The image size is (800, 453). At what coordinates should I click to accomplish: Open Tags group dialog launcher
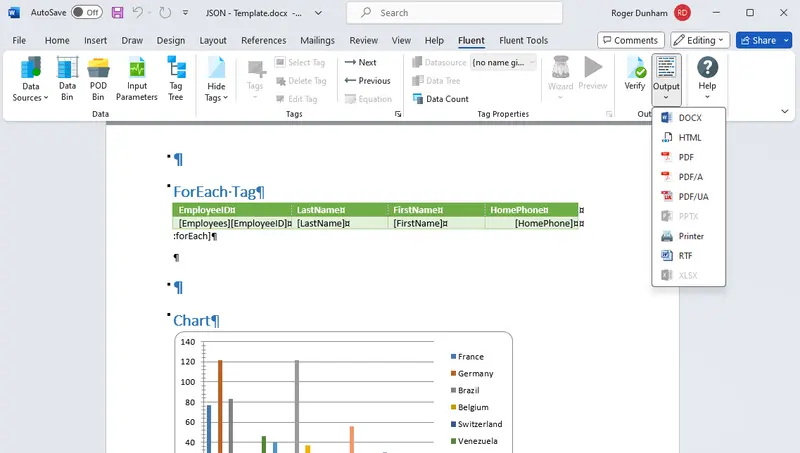[x=398, y=114]
